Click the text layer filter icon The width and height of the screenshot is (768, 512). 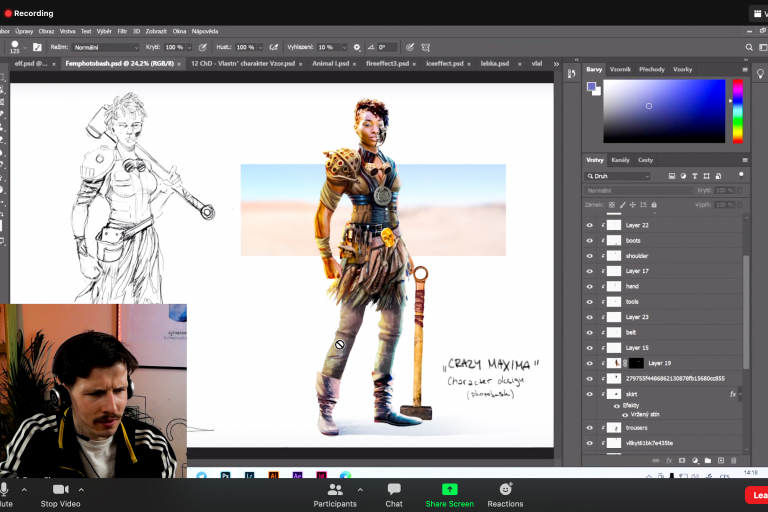tap(696, 176)
